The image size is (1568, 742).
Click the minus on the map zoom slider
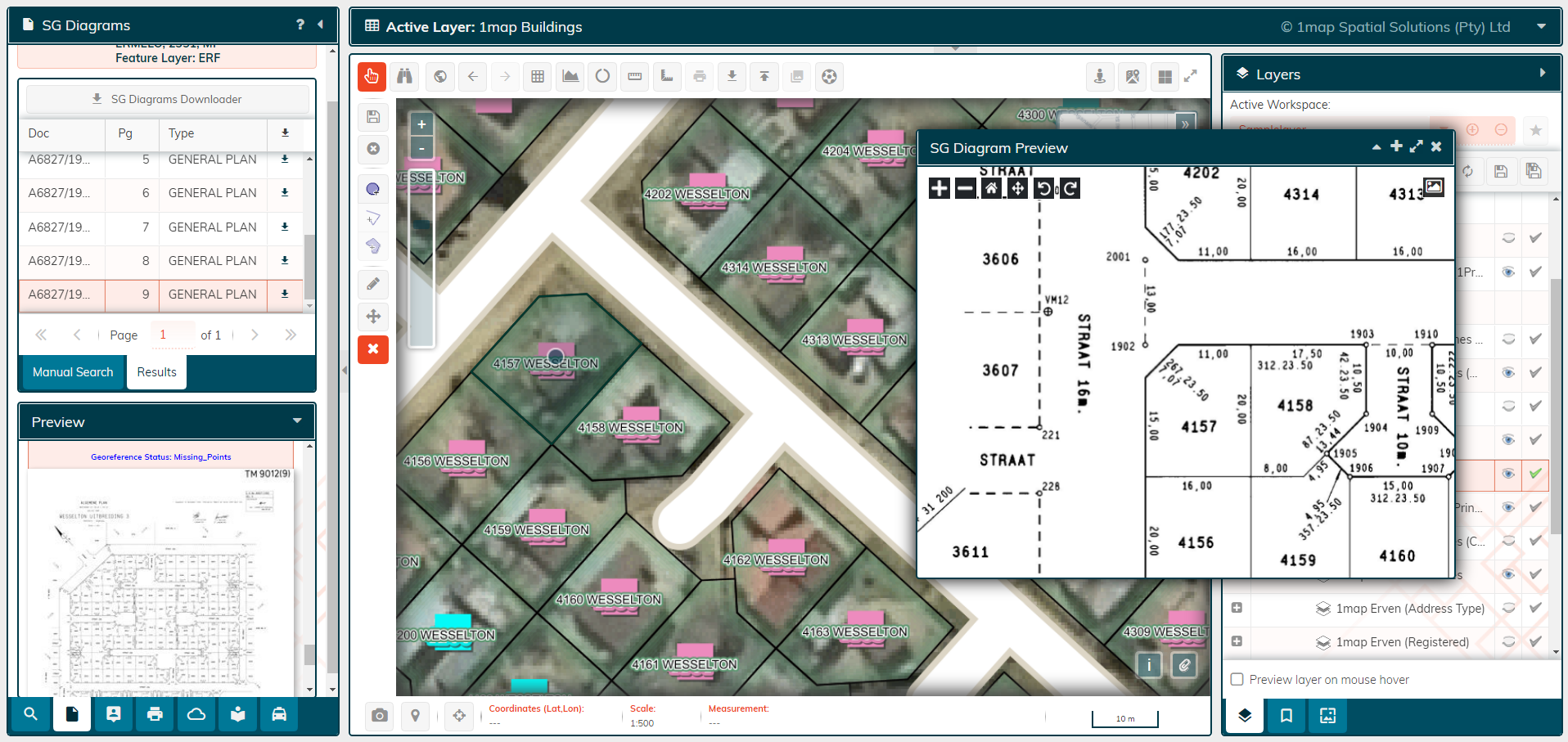tap(421, 148)
